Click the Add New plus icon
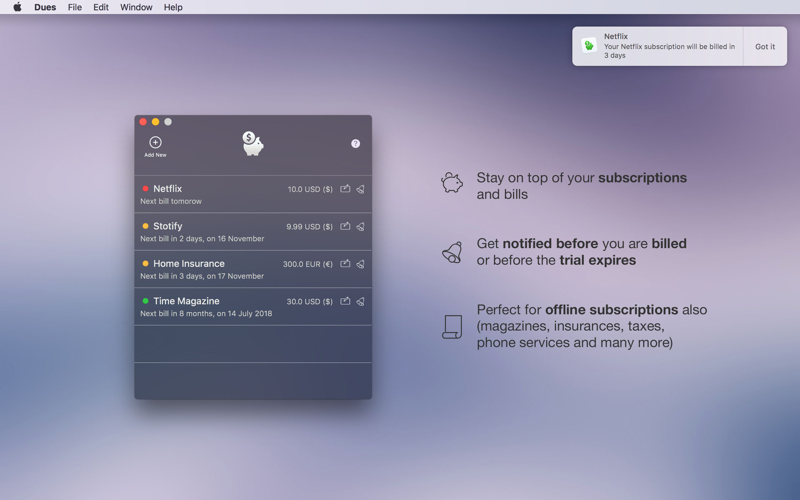This screenshot has width=800, height=500. point(155,142)
